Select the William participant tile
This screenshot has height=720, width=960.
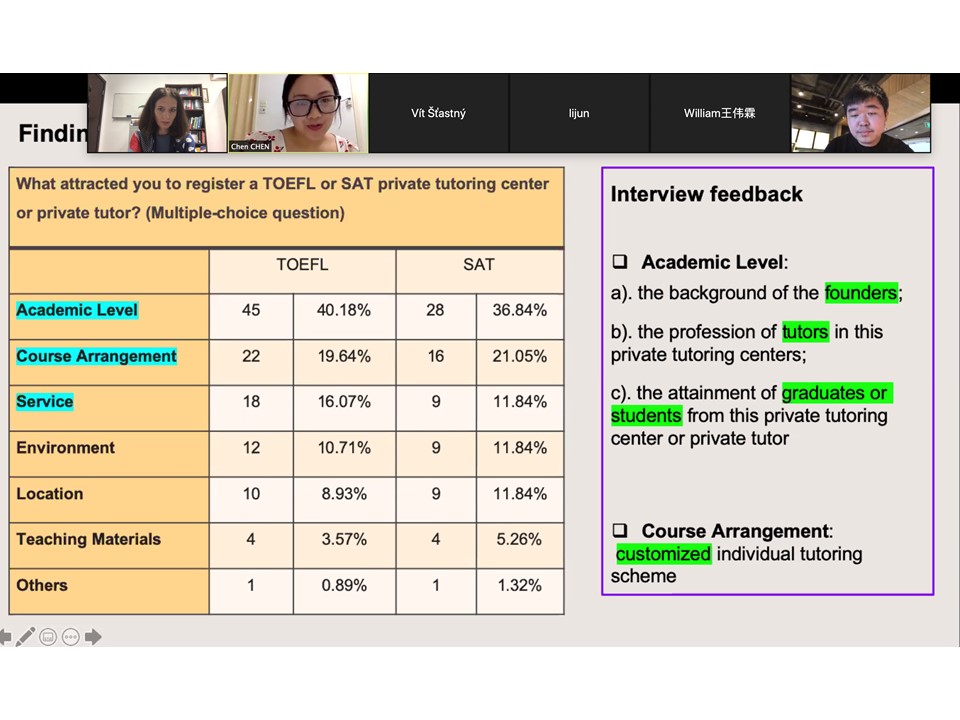pos(720,113)
